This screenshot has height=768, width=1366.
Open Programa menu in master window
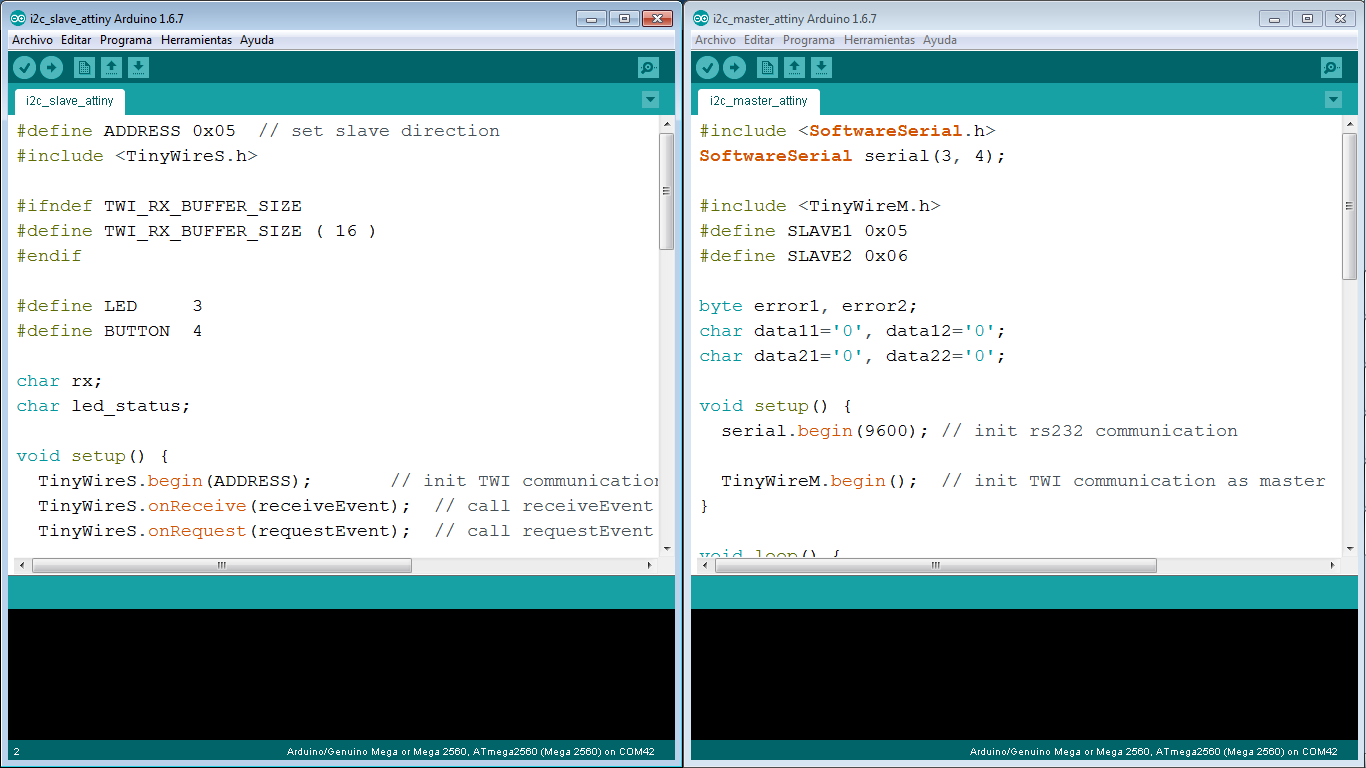click(809, 40)
